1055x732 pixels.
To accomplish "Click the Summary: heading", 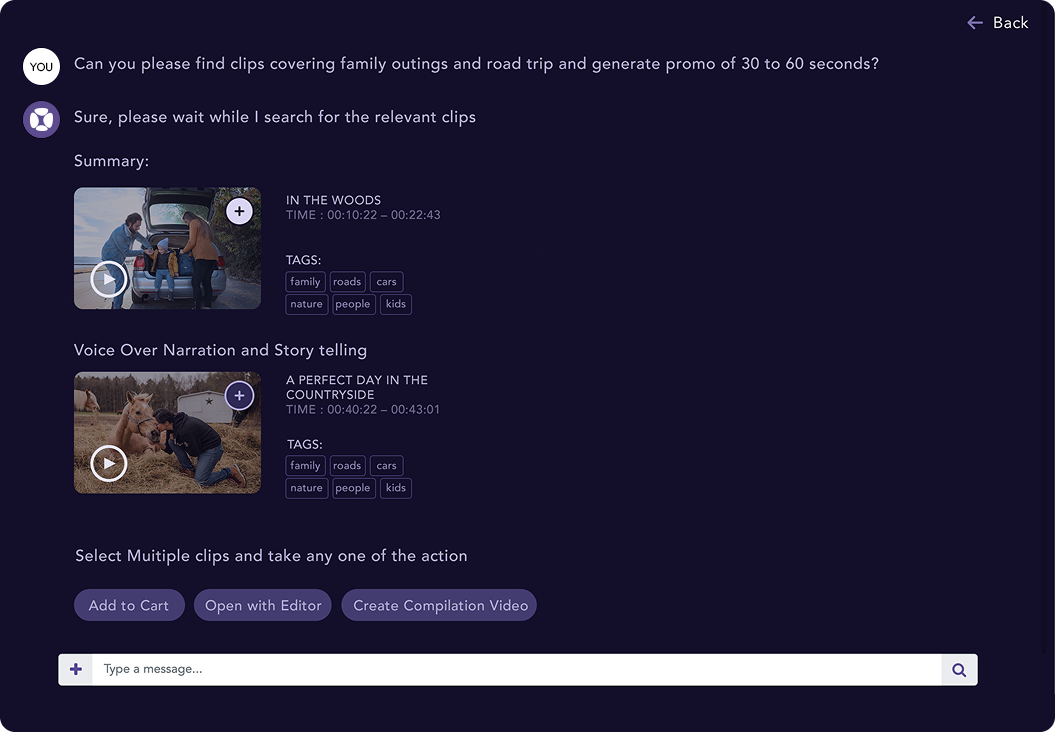I will point(112,161).
